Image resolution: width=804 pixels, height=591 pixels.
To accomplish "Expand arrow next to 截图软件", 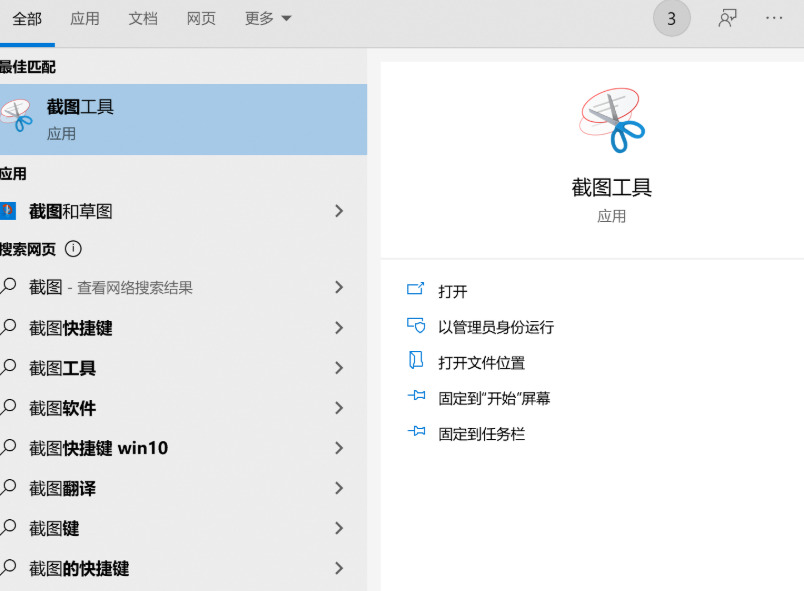I will point(339,408).
